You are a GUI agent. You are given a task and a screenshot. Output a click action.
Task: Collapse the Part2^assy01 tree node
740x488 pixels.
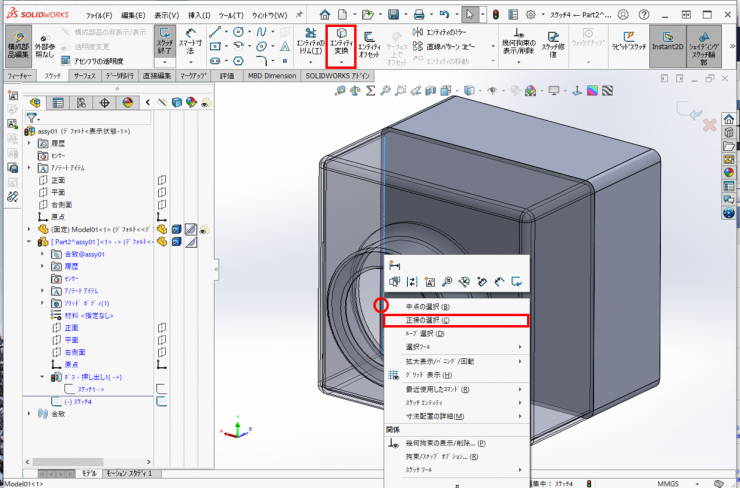31,242
